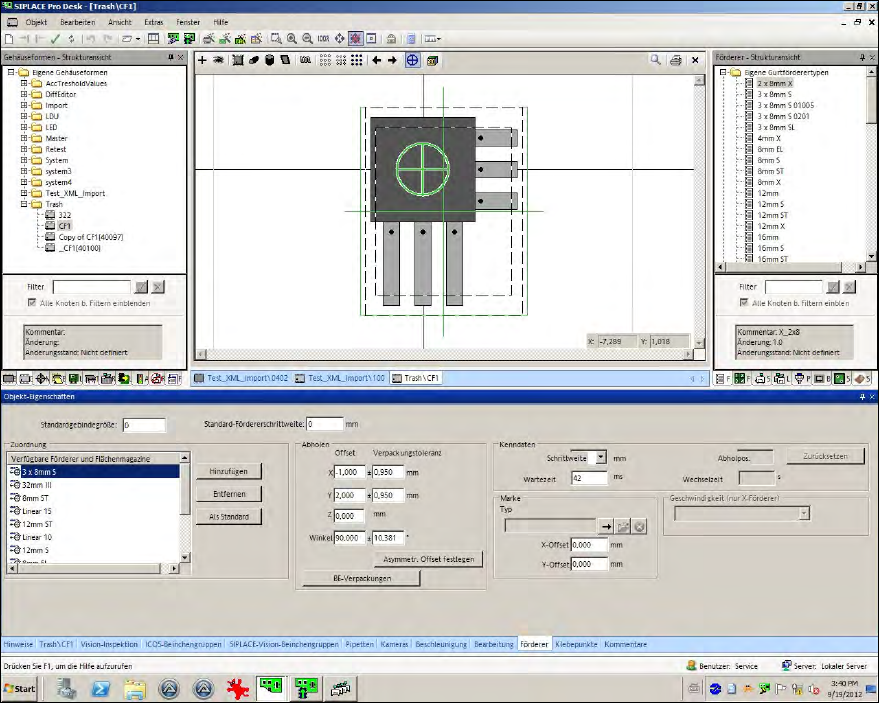Switch to the Pipetten tab
Screen dimensions: 879x703
coord(360,645)
